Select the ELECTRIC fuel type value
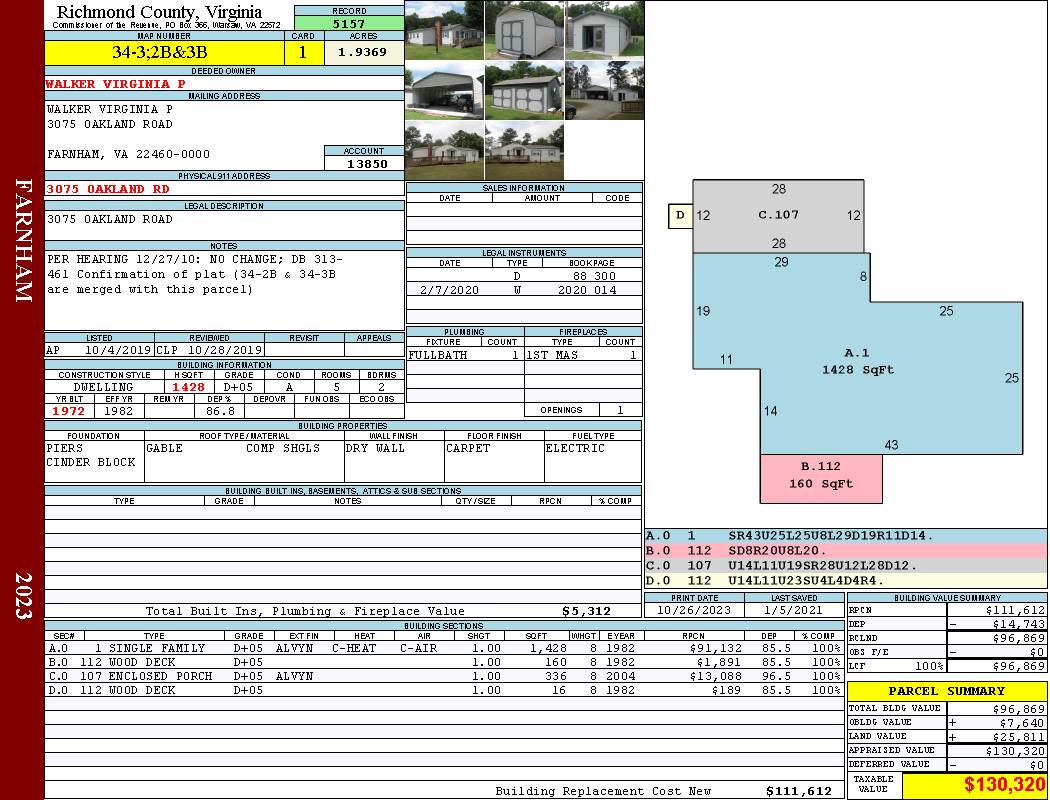Viewport: 1050px width, 800px height. (x=575, y=449)
